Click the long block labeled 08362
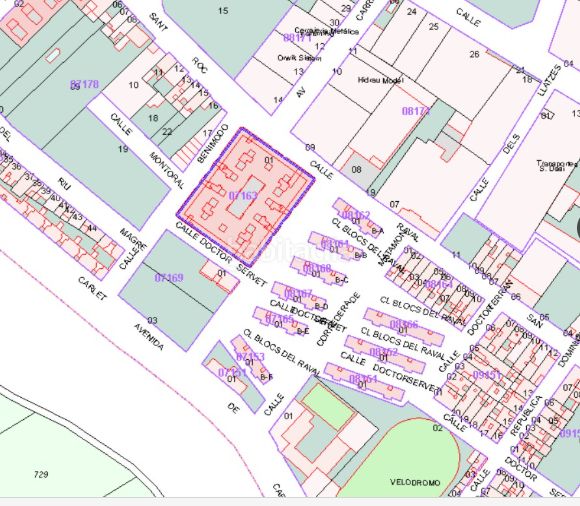580x506 pixels. [x=385, y=354]
